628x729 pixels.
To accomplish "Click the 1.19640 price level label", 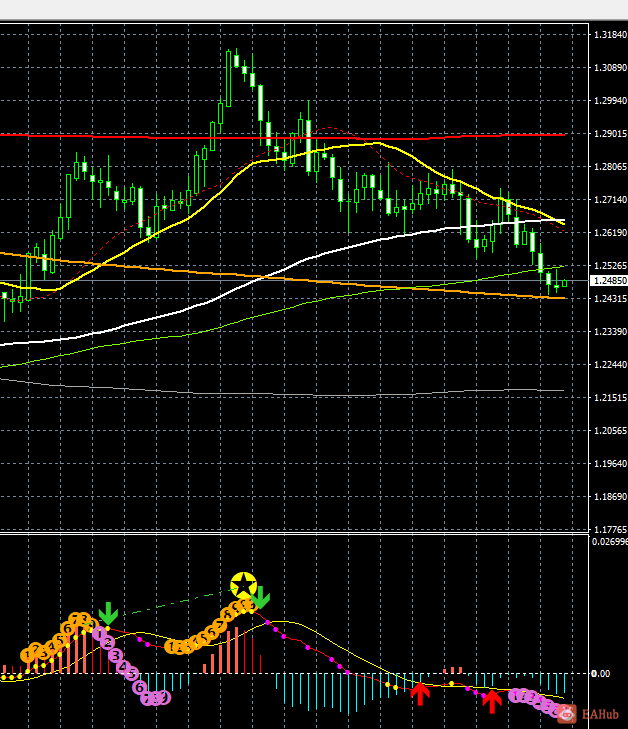I will 610,464.
